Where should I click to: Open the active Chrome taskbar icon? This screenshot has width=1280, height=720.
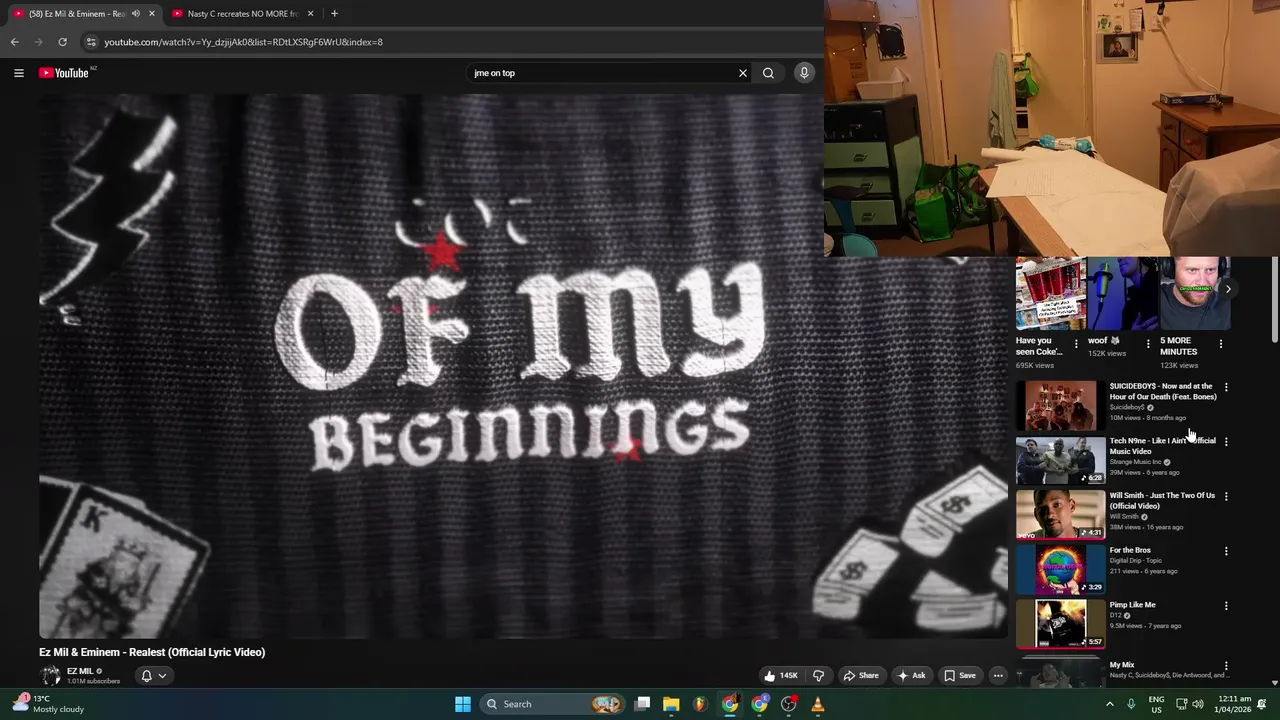730,704
